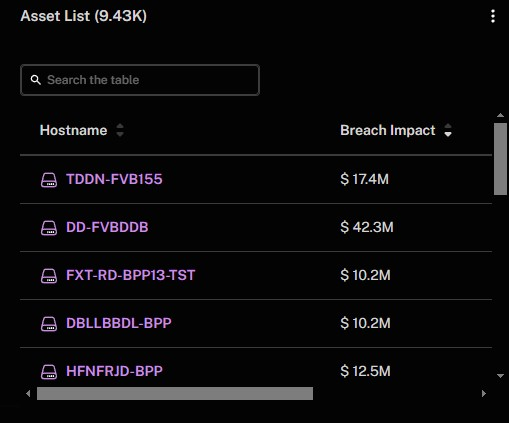Focus the Search the table field
This screenshot has height=423, width=509.
140,80
